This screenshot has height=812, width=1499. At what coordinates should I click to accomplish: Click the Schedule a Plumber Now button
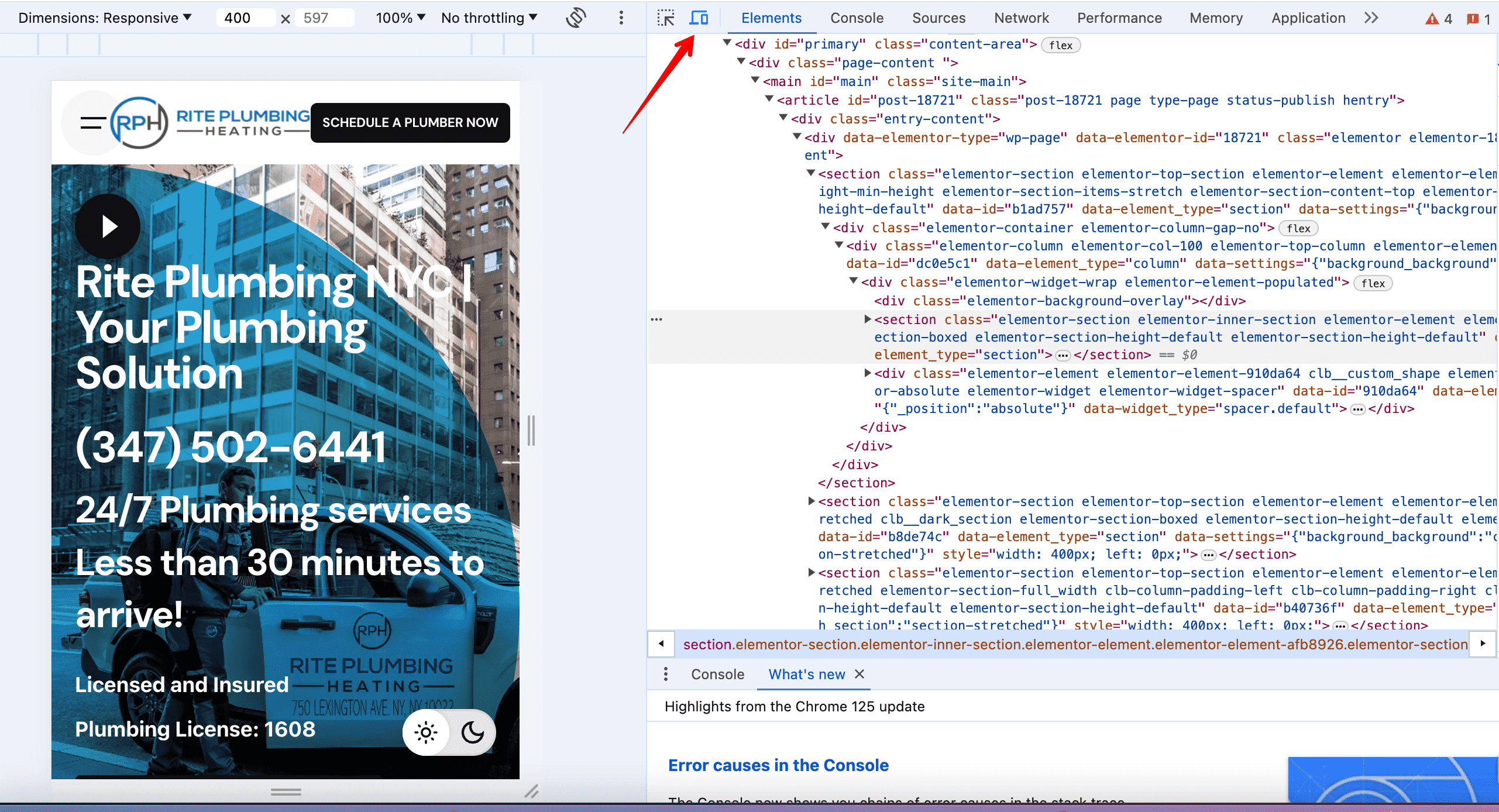click(x=410, y=123)
